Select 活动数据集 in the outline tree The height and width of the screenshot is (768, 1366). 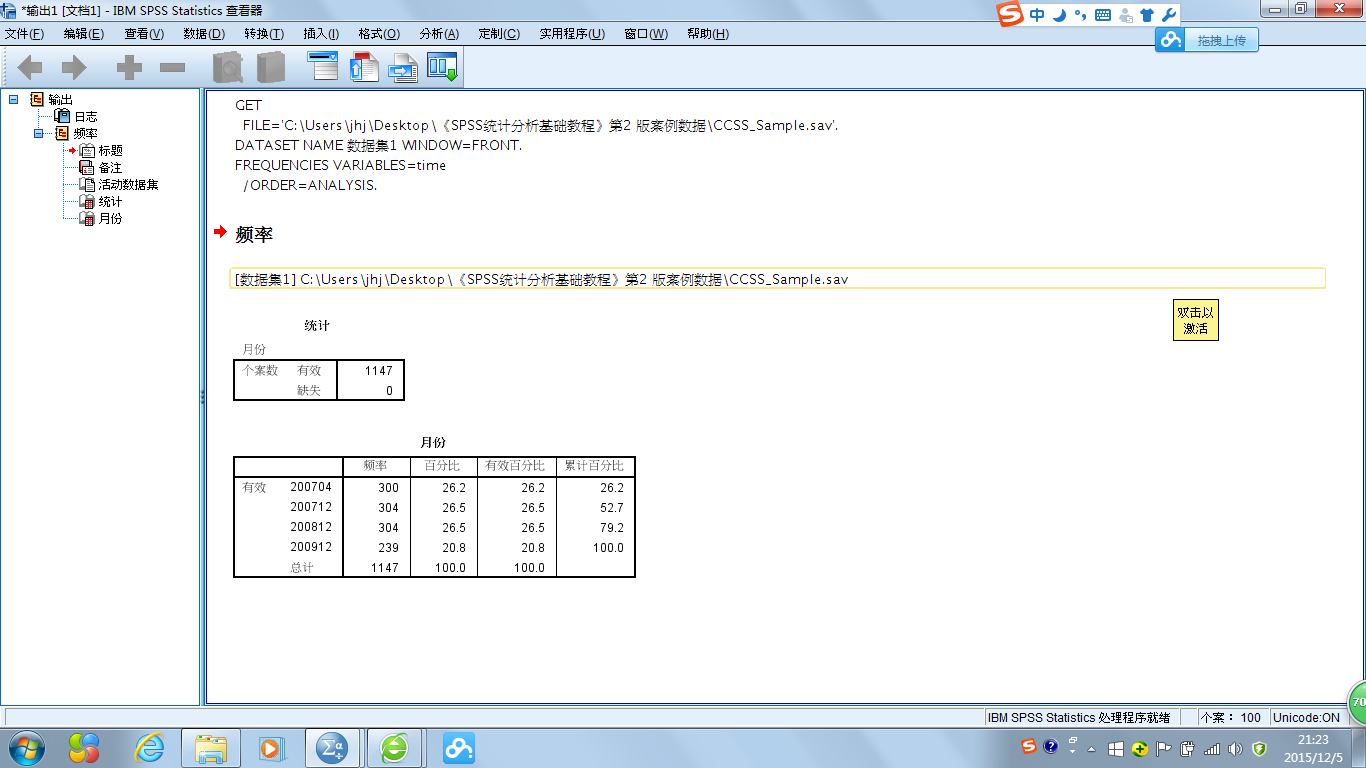click(x=128, y=184)
